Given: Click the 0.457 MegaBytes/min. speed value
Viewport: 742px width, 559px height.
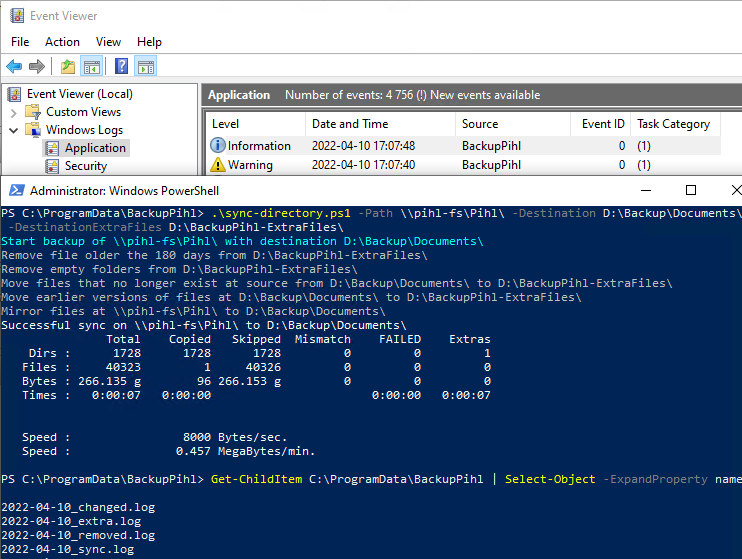Looking at the screenshot, I should pyautogui.click(x=245, y=452).
